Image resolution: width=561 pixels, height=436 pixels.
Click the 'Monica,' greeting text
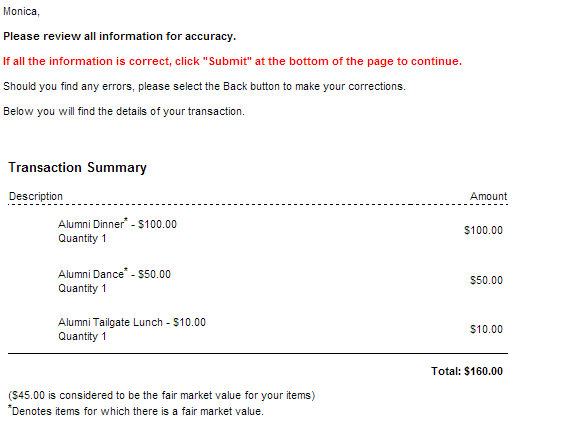point(21,12)
